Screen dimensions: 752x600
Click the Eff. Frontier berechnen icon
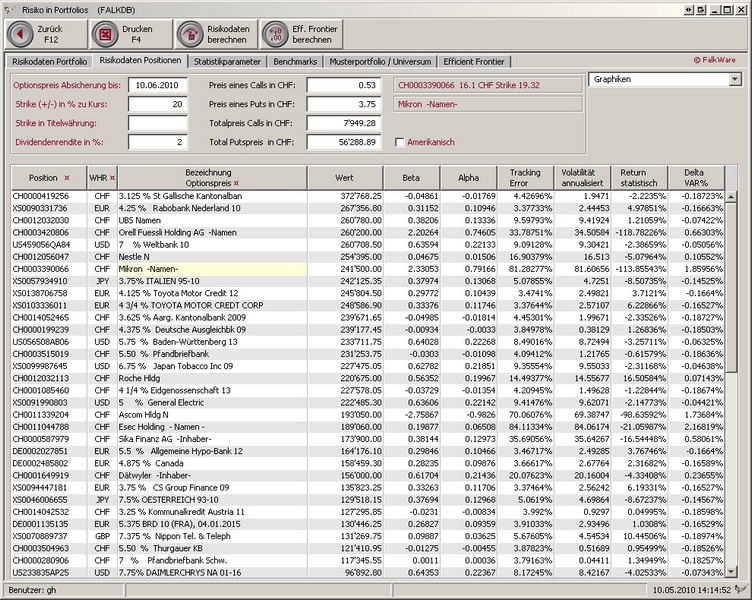point(275,34)
